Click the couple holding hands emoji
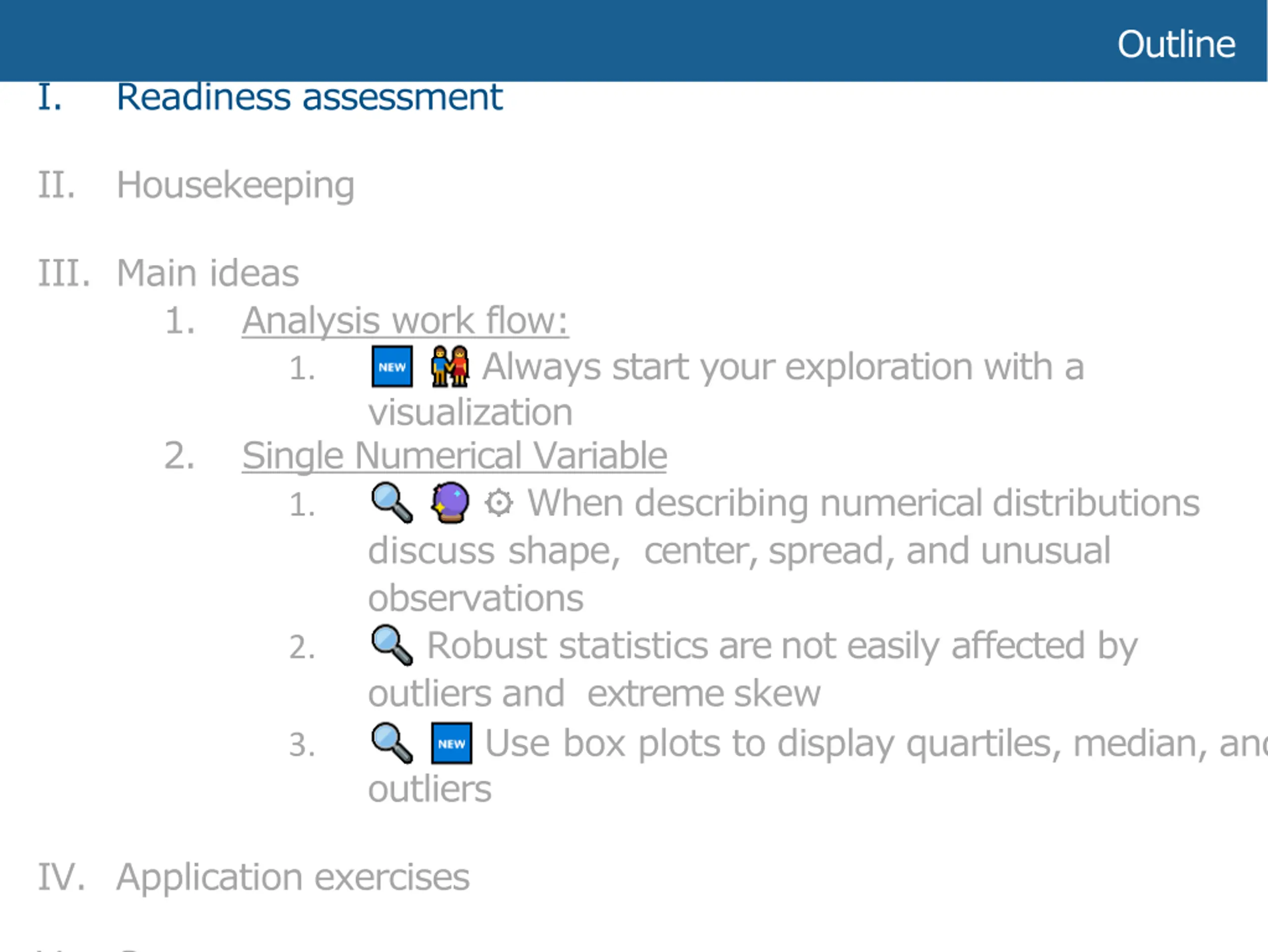The height and width of the screenshot is (952, 1268). click(x=450, y=366)
